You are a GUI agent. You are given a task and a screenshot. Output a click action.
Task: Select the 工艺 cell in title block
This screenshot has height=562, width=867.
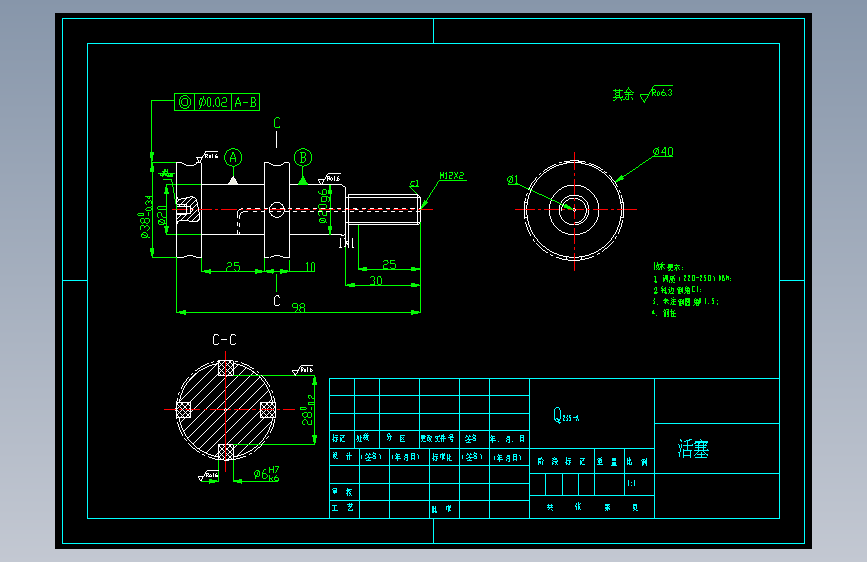pos(343,507)
